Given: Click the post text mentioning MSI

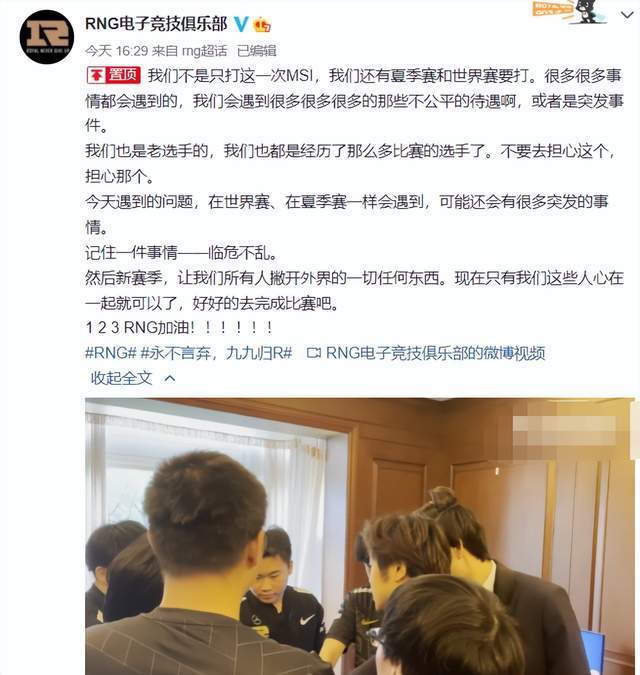Looking at the screenshot, I should pyautogui.click(x=354, y=101).
